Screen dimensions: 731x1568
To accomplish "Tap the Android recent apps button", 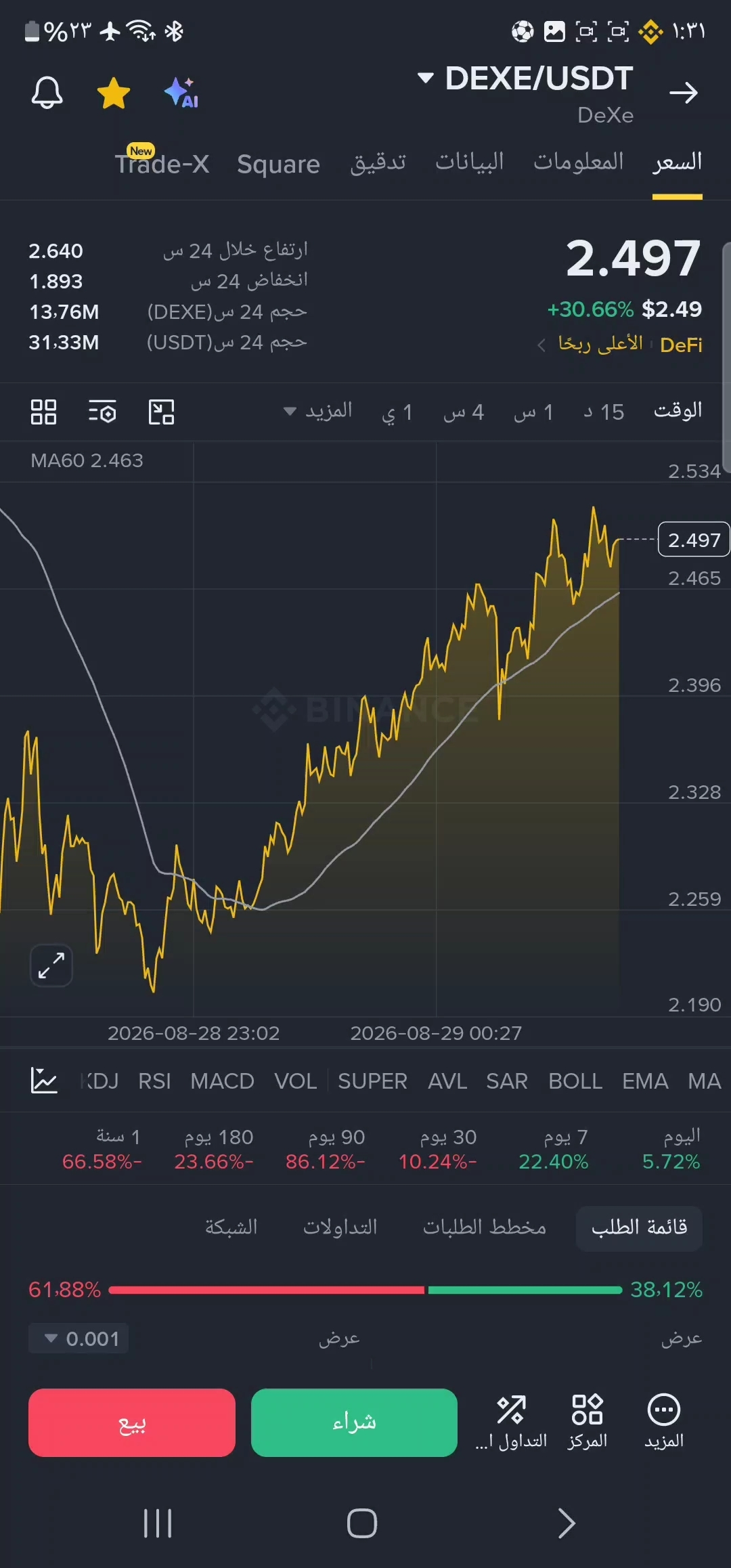I will pyautogui.click(x=158, y=1523).
